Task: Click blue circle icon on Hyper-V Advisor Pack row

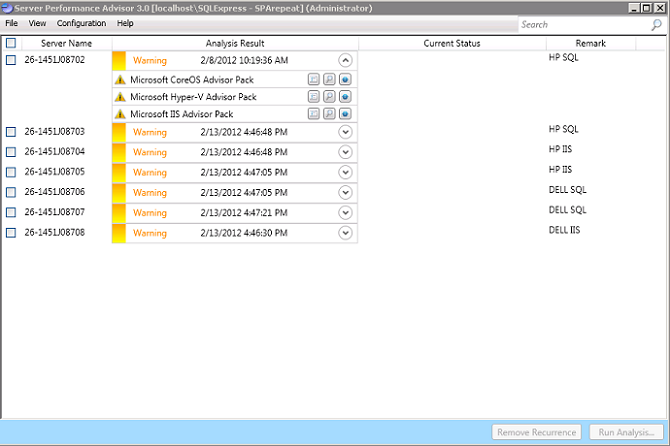Action: (x=345, y=97)
